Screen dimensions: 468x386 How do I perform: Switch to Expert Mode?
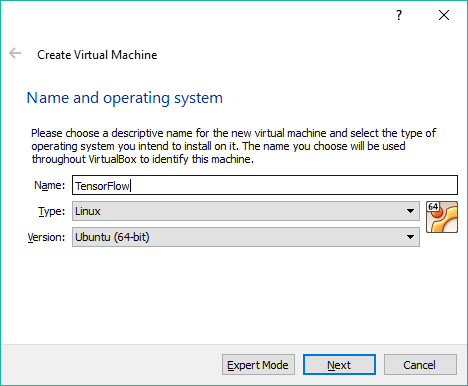tap(258, 365)
